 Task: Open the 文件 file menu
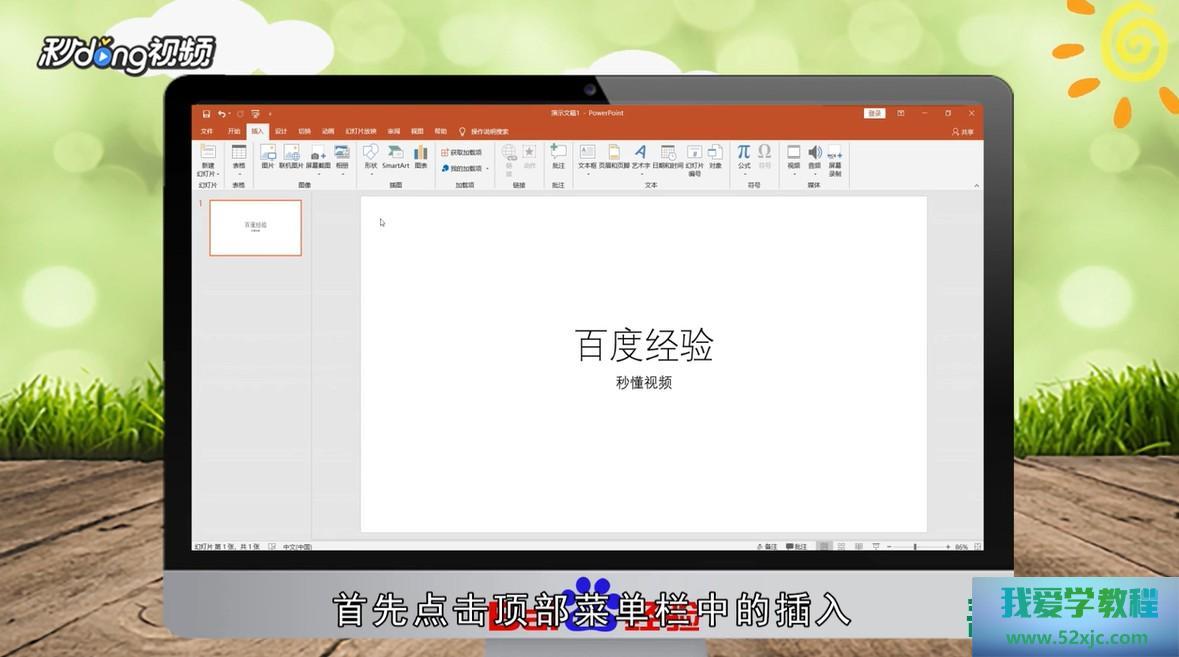pos(207,131)
